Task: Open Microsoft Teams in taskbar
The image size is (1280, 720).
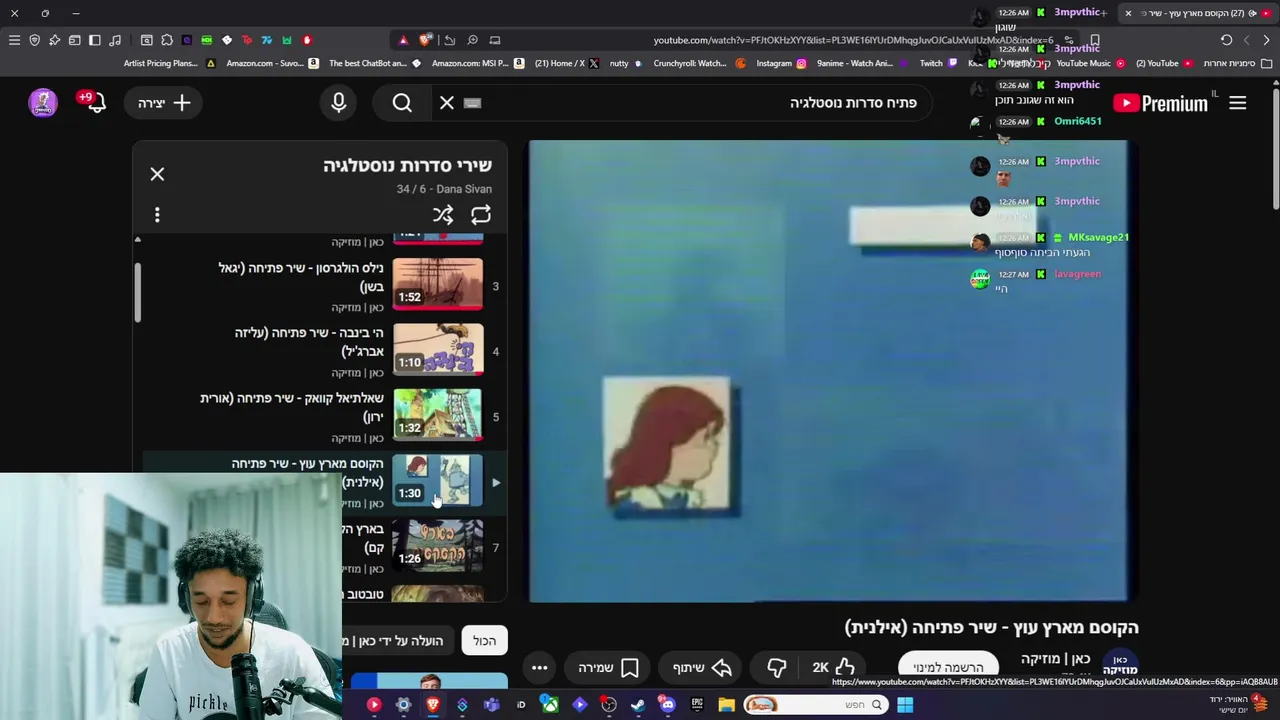Action: (x=491, y=705)
